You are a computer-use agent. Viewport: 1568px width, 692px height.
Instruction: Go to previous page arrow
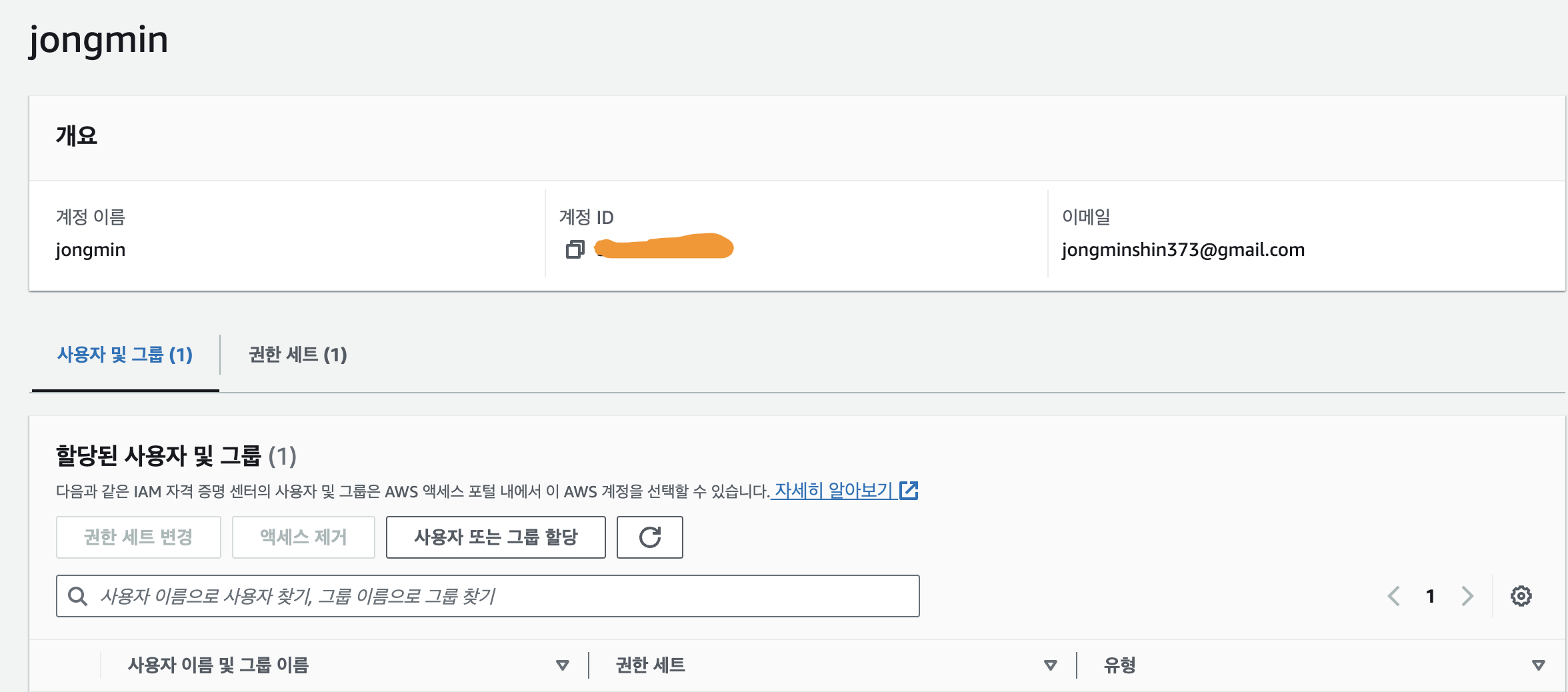(1393, 596)
